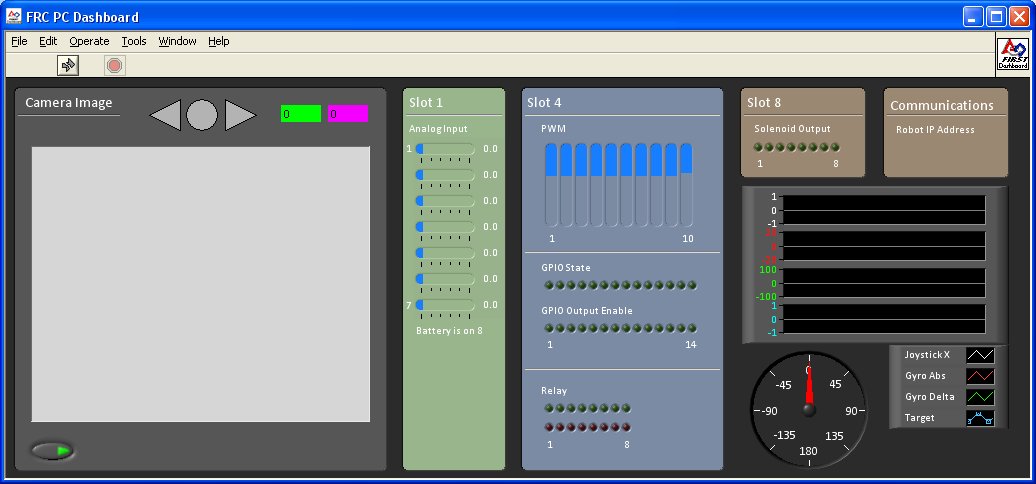This screenshot has width=1036, height=484.
Task: Maximize the FRC PC Dashboard window
Action: click(996, 17)
